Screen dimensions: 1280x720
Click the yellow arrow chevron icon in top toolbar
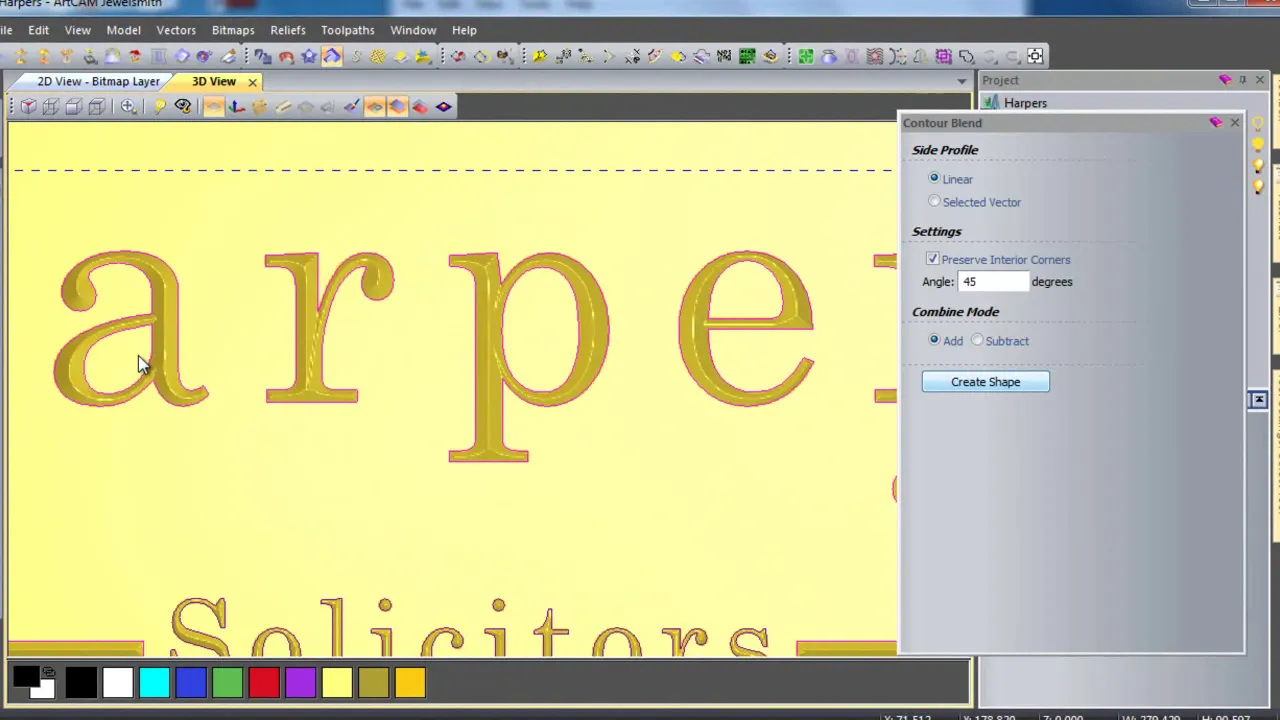(x=608, y=56)
